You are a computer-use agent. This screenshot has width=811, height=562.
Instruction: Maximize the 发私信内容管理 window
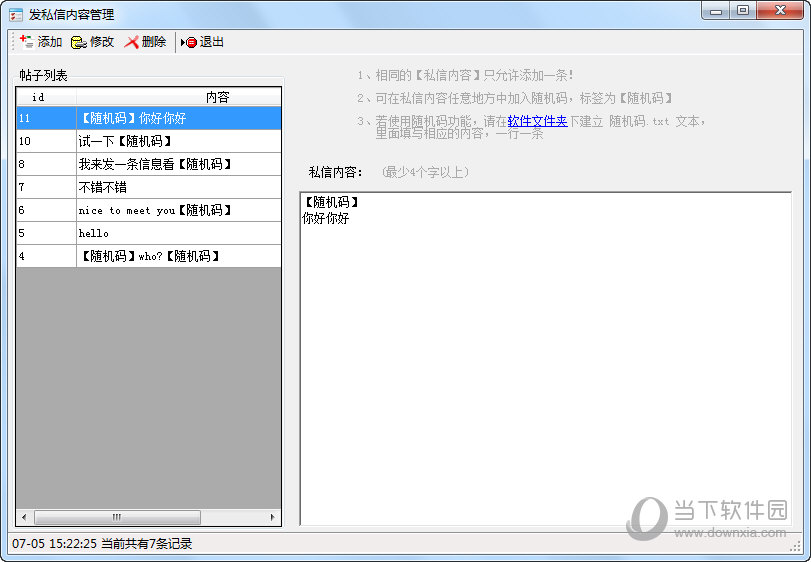click(x=743, y=10)
